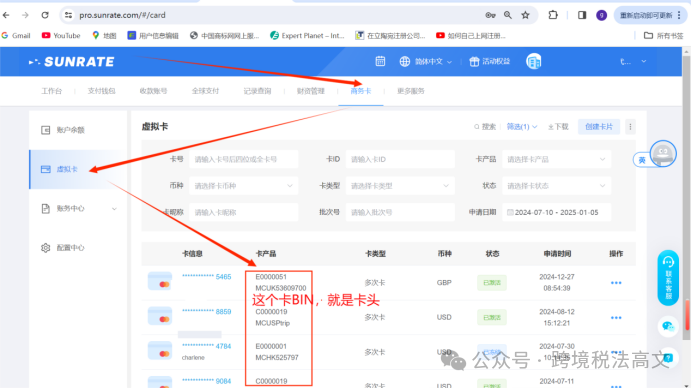Focus the 卡号 input field

(244, 159)
